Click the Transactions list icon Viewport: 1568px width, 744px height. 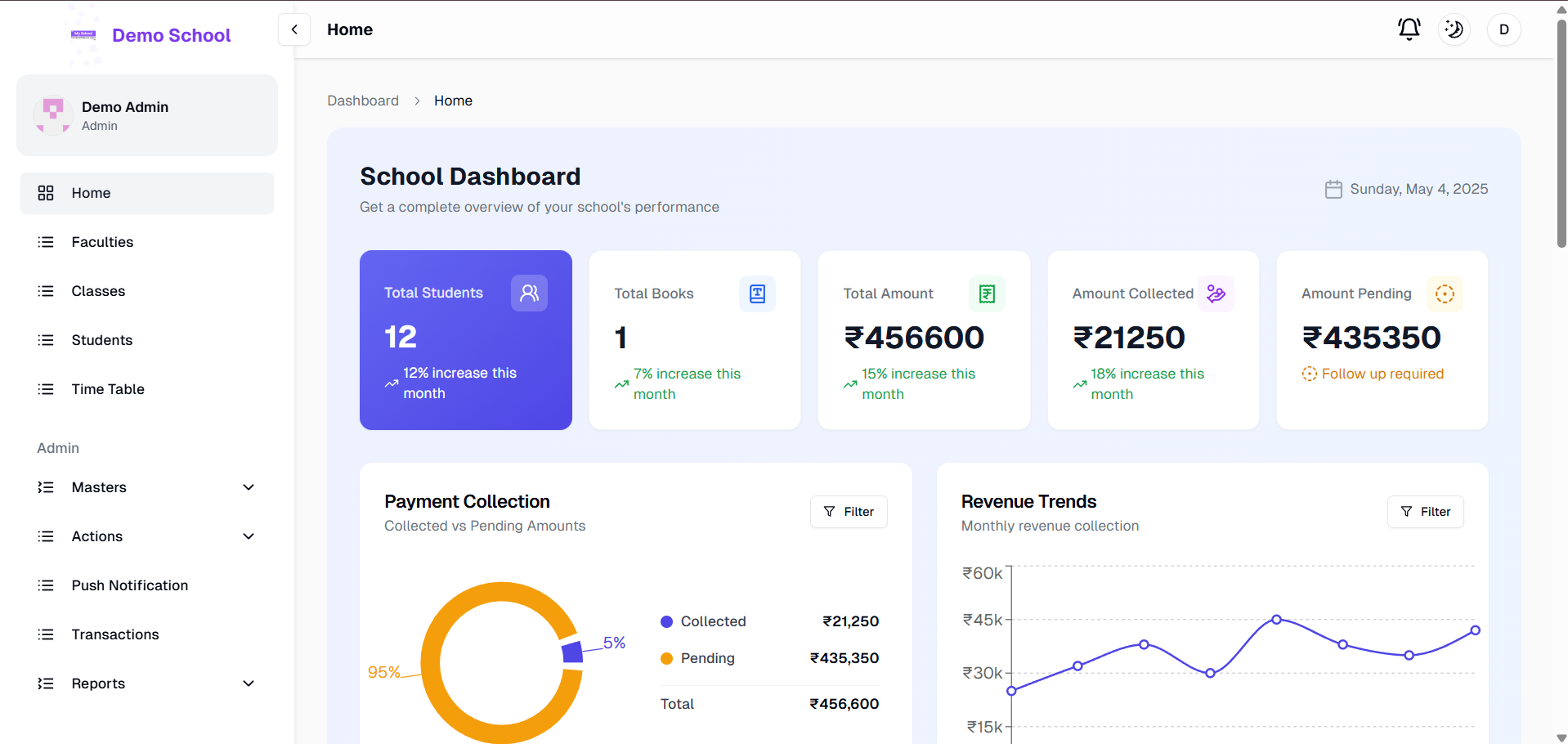point(46,634)
